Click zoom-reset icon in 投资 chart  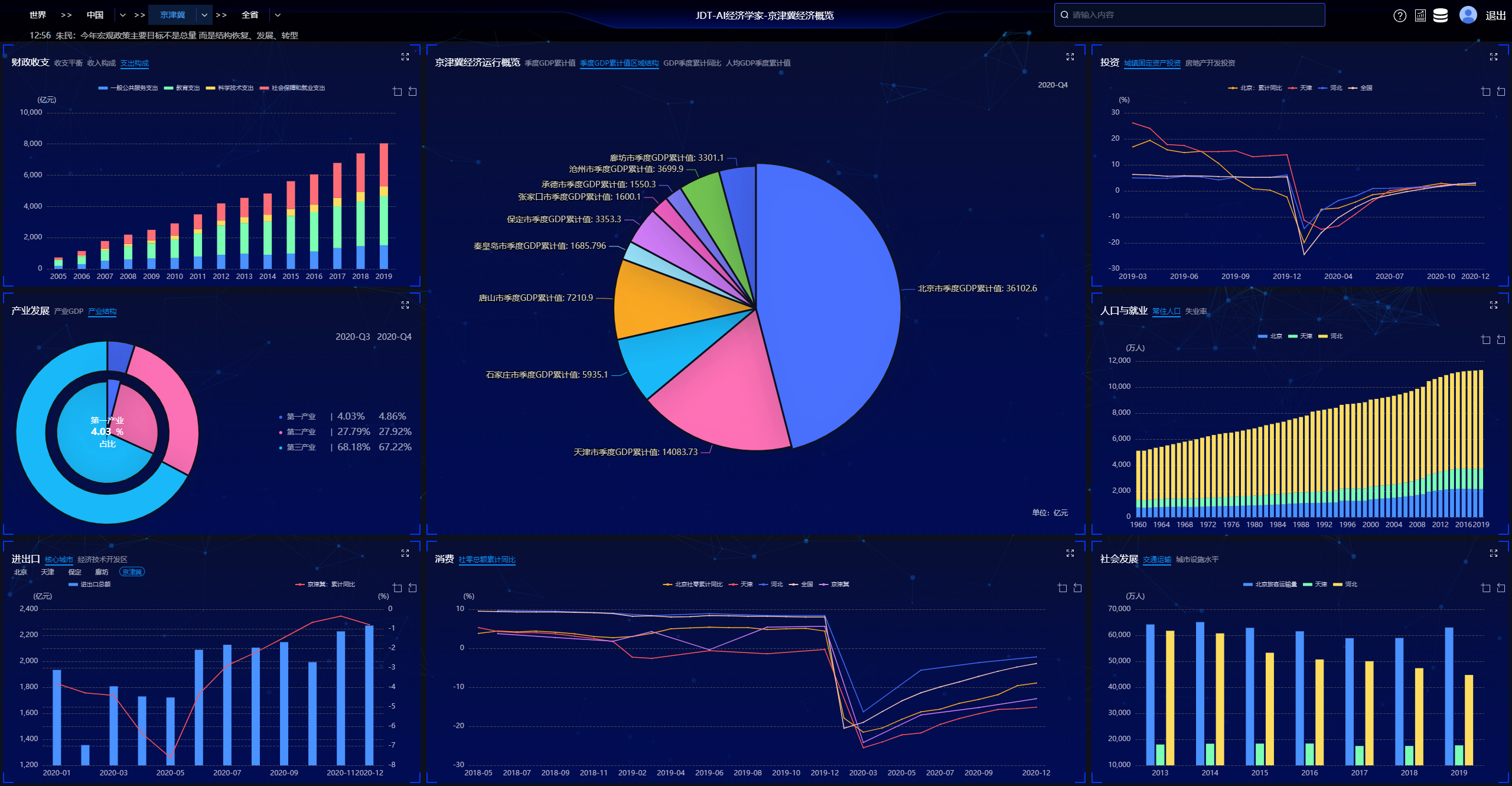pos(1501,92)
